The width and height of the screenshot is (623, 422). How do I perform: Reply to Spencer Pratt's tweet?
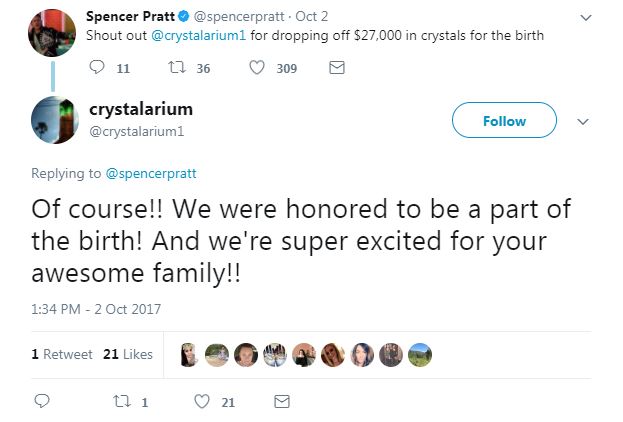pyautogui.click(x=97, y=68)
